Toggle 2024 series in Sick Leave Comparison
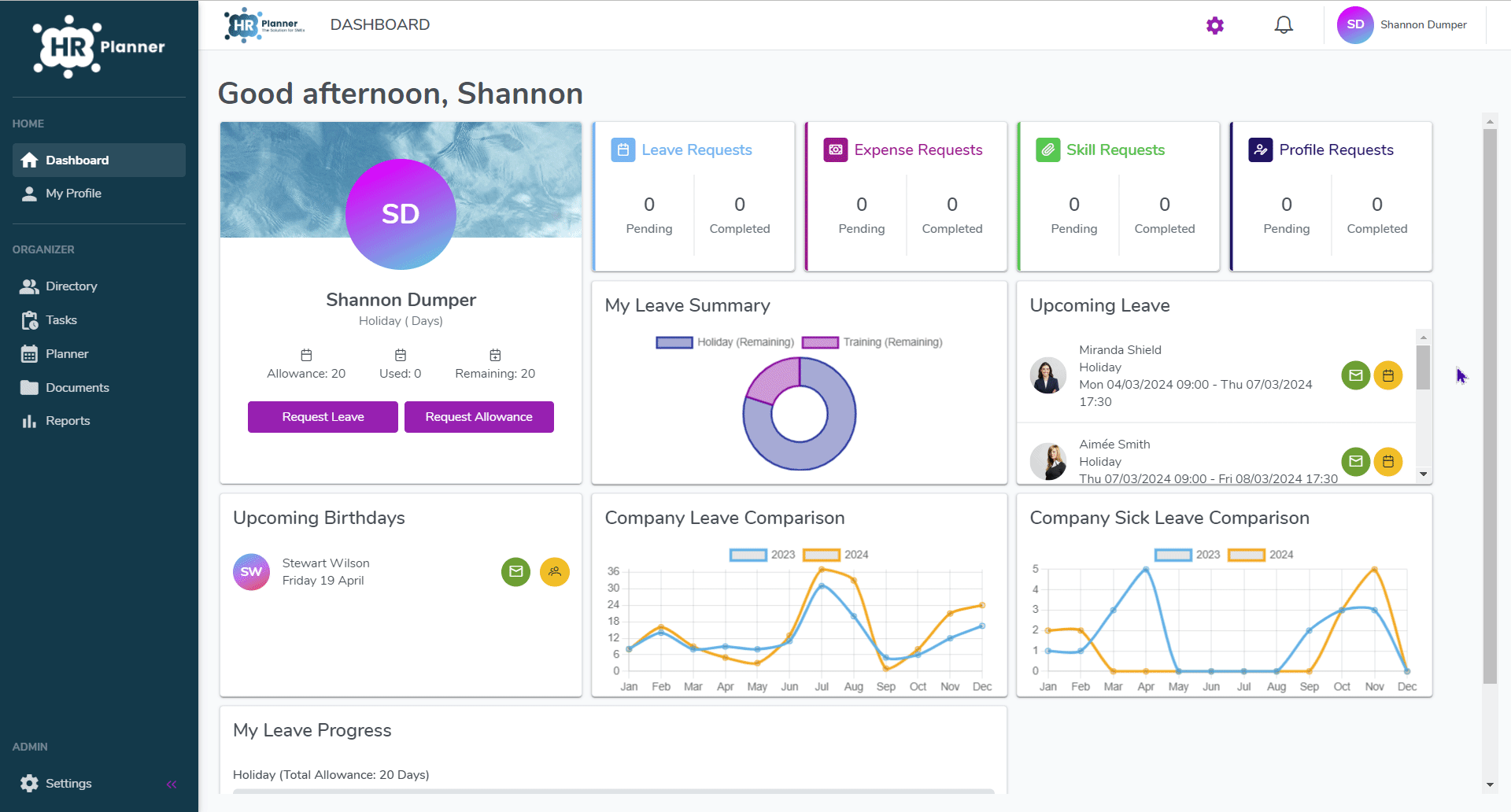The image size is (1511, 812). click(x=1261, y=555)
